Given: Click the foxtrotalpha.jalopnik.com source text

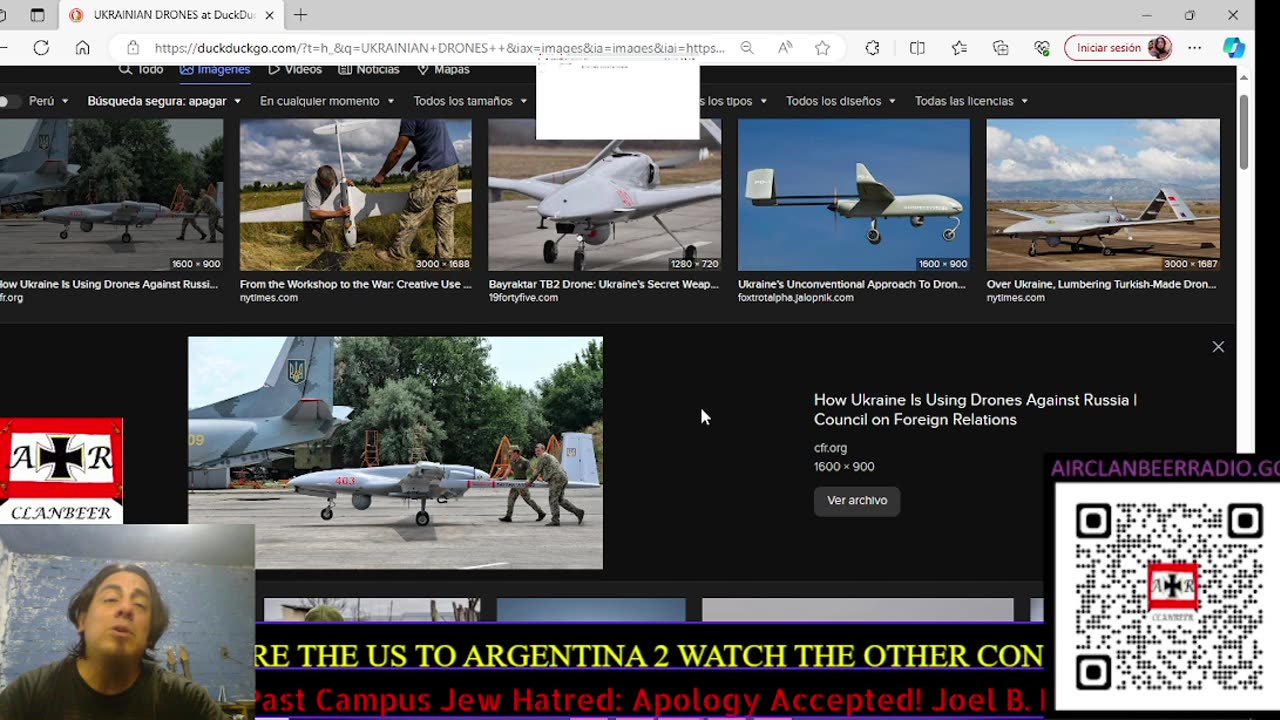Looking at the screenshot, I should (796, 298).
